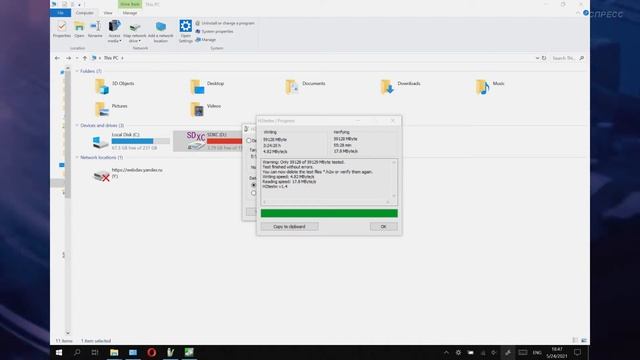The height and width of the screenshot is (360, 640).
Task: Collapse the Network locations group
Action: tap(77, 157)
